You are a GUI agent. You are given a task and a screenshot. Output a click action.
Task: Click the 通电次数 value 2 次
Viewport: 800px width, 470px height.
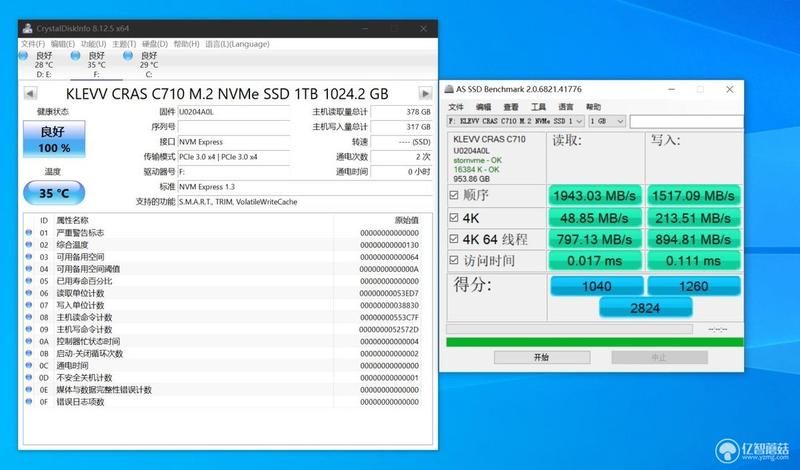402,157
